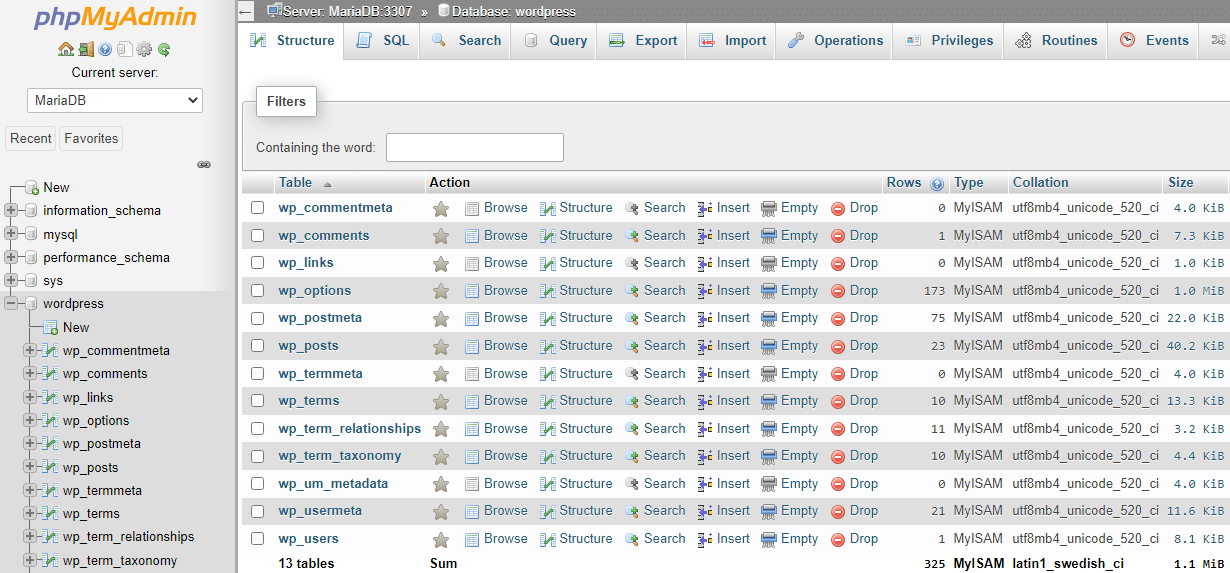Click the Rows help question-mark icon
This screenshot has width=1230, height=573.
tap(937, 184)
